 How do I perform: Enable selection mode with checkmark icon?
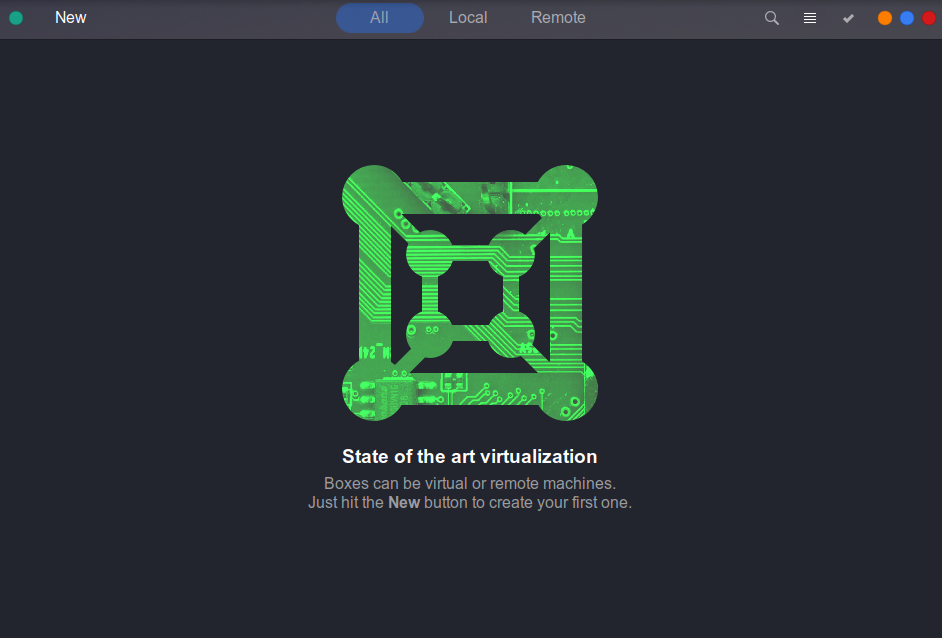[x=848, y=18]
